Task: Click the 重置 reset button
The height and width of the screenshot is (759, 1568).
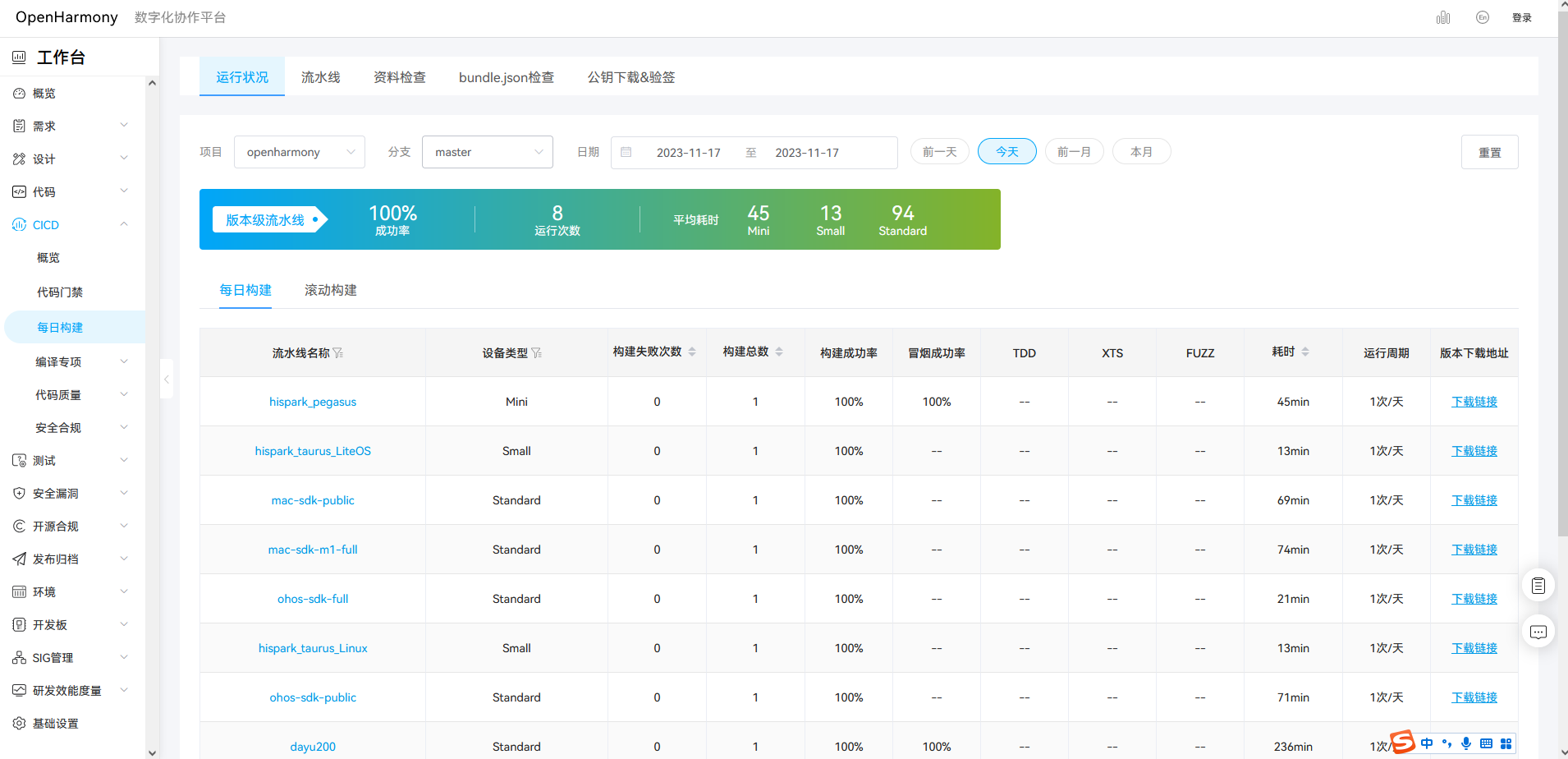Action: point(1490,152)
